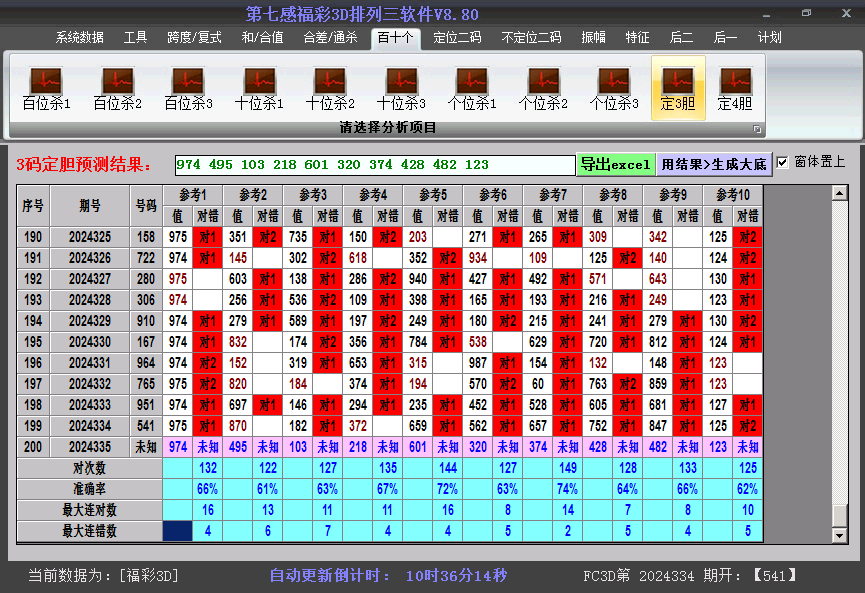The width and height of the screenshot is (865, 593).
Task: Click the 准确率 row label
Action: click(x=89, y=489)
